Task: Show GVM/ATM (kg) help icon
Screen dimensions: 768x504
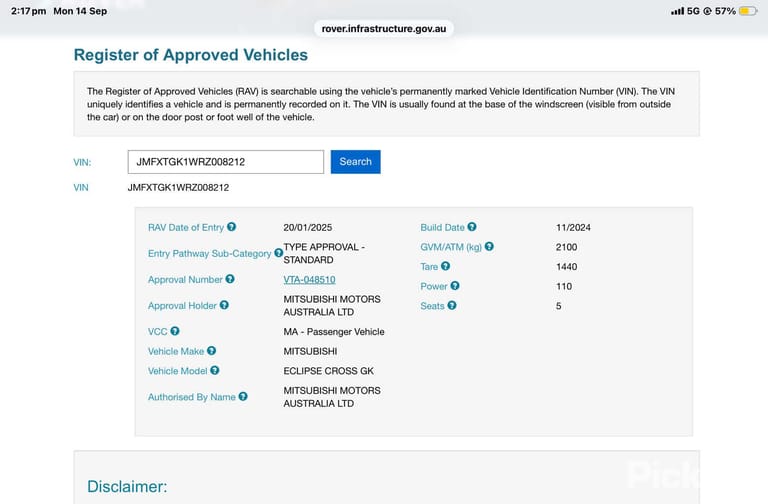Action: click(x=489, y=246)
